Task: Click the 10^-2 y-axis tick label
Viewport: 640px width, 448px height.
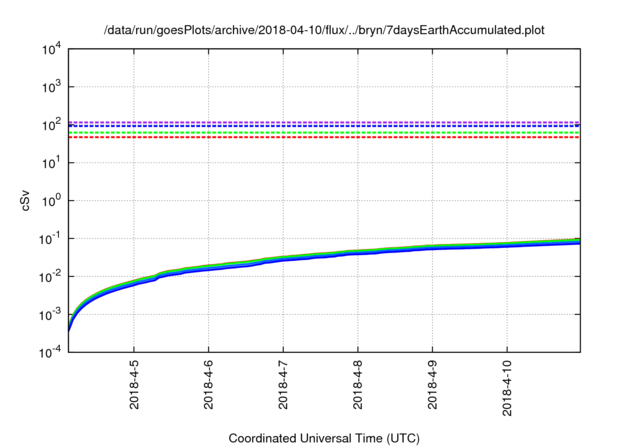Action: (x=49, y=277)
